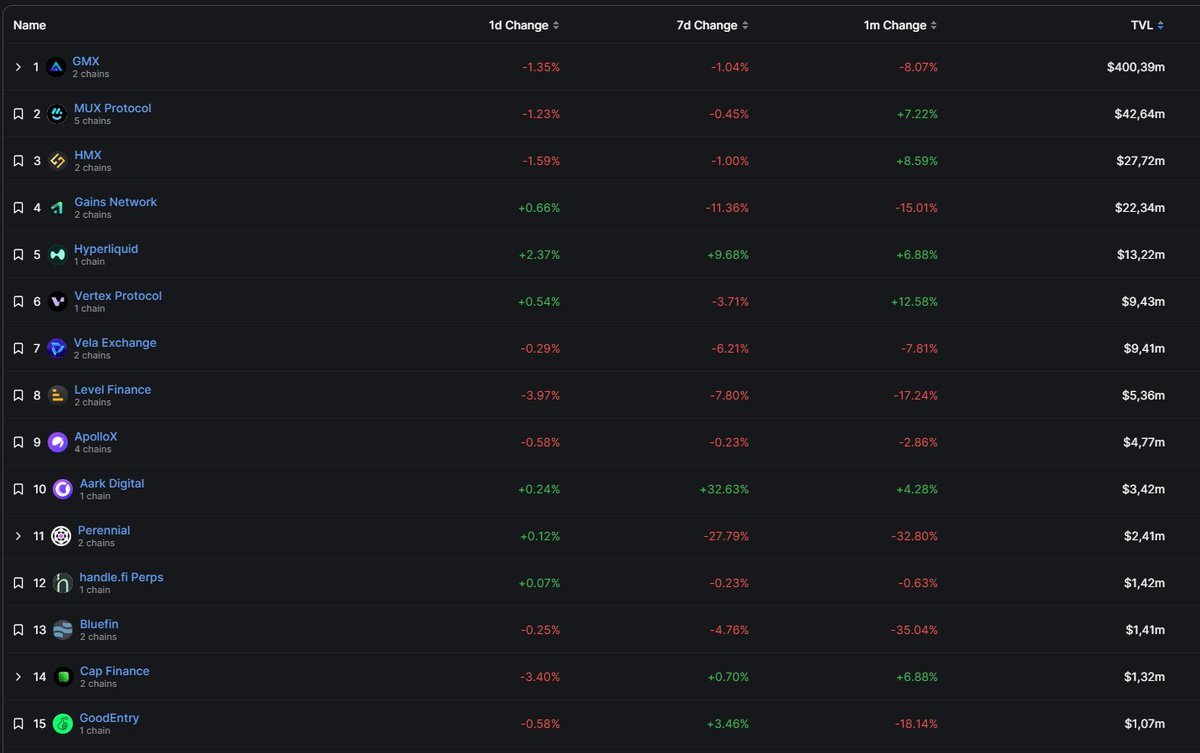Click the GMX protocol logo icon
Image resolution: width=1200 pixels, height=753 pixels.
[x=56, y=67]
